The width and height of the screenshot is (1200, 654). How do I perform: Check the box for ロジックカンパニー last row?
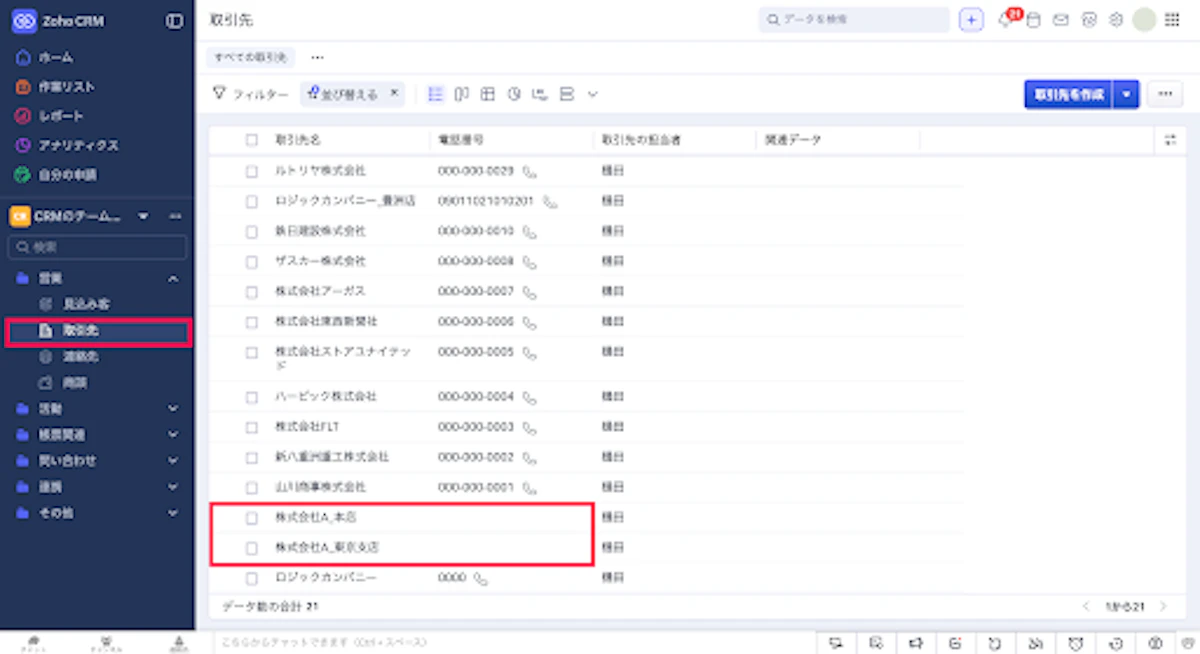(x=252, y=578)
